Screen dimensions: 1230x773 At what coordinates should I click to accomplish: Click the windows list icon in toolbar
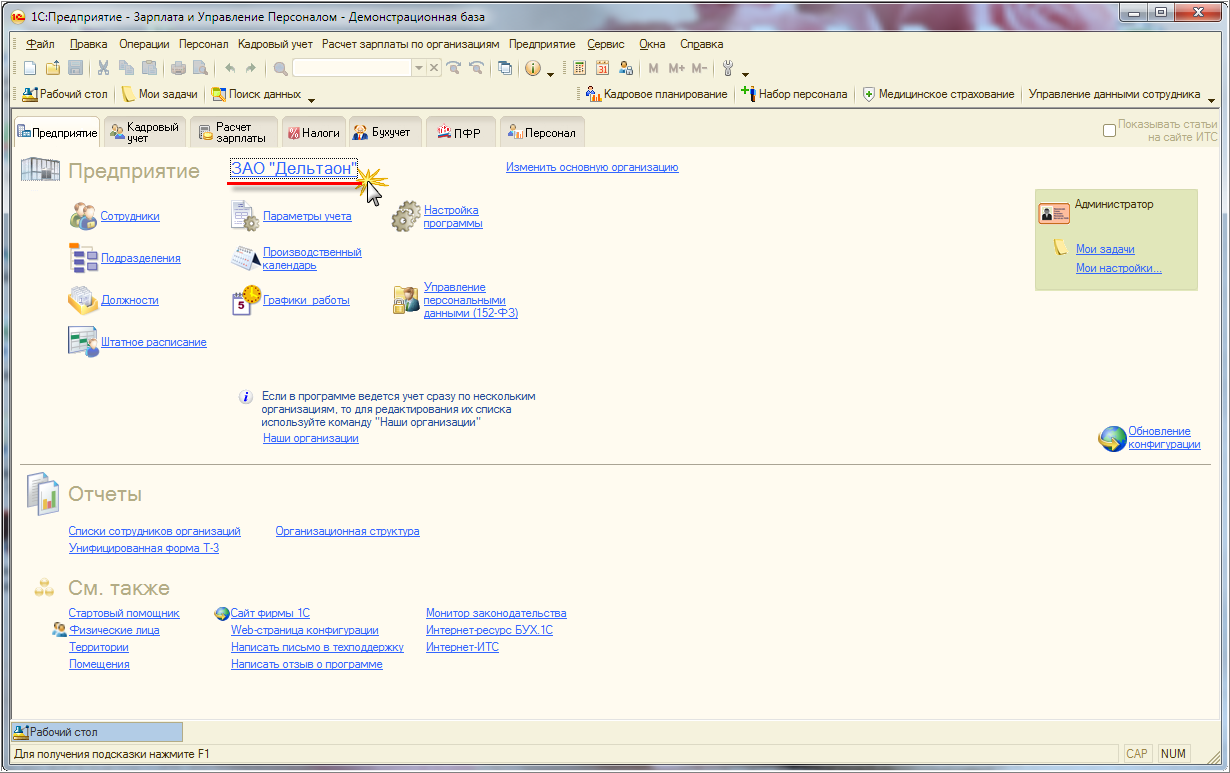point(505,68)
